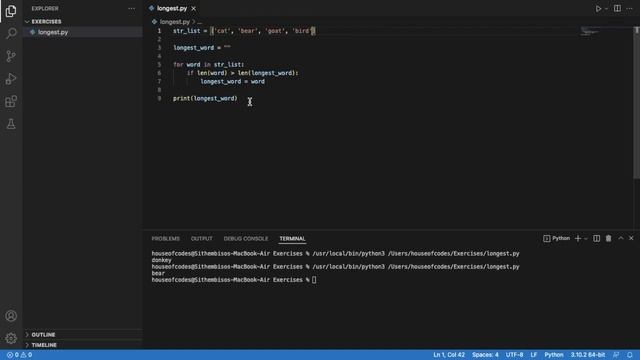
Task: Place cursor in the for word in str_list line
Action: (208, 64)
